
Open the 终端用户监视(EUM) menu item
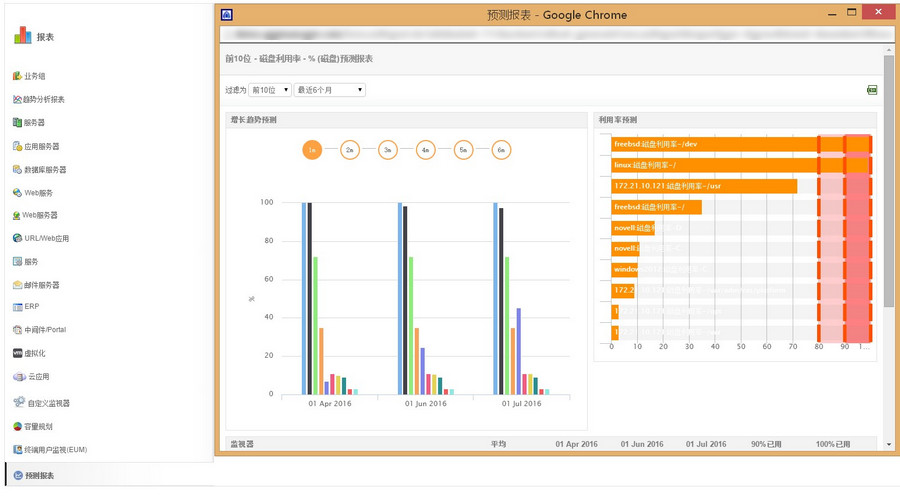click(56, 450)
